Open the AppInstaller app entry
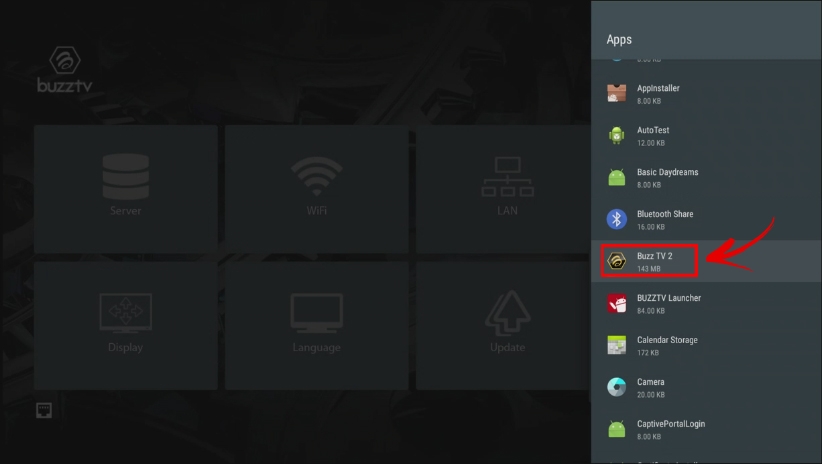The height and width of the screenshot is (464, 822). click(706, 94)
